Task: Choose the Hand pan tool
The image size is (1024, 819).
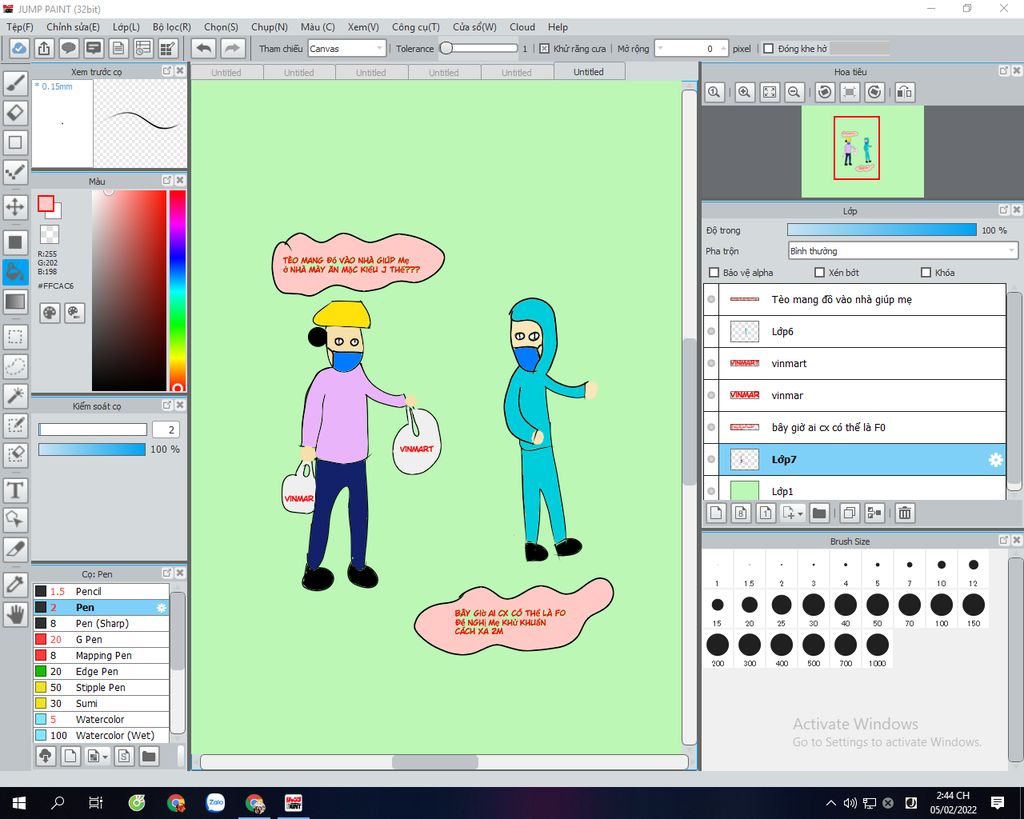Action: click(15, 614)
